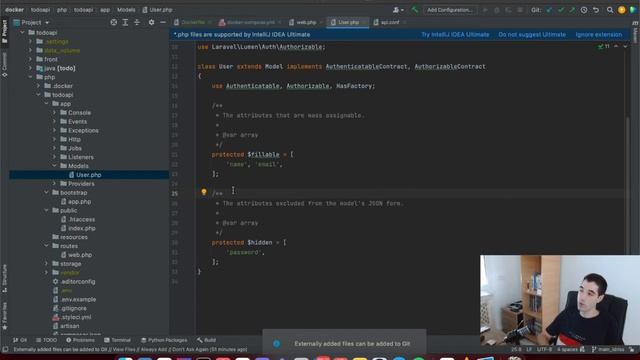Click Do not suggest Ultimate link
The height and width of the screenshot is (360, 640).
pos(532,35)
